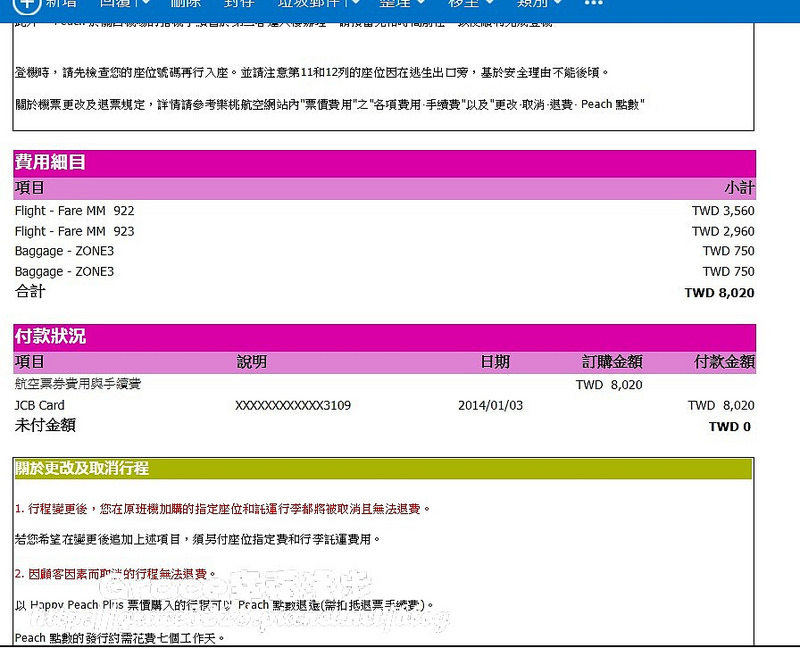Screen dimensions: 800x648
Task: Click the bold TWD 8,020 total amount
Action: (719, 293)
